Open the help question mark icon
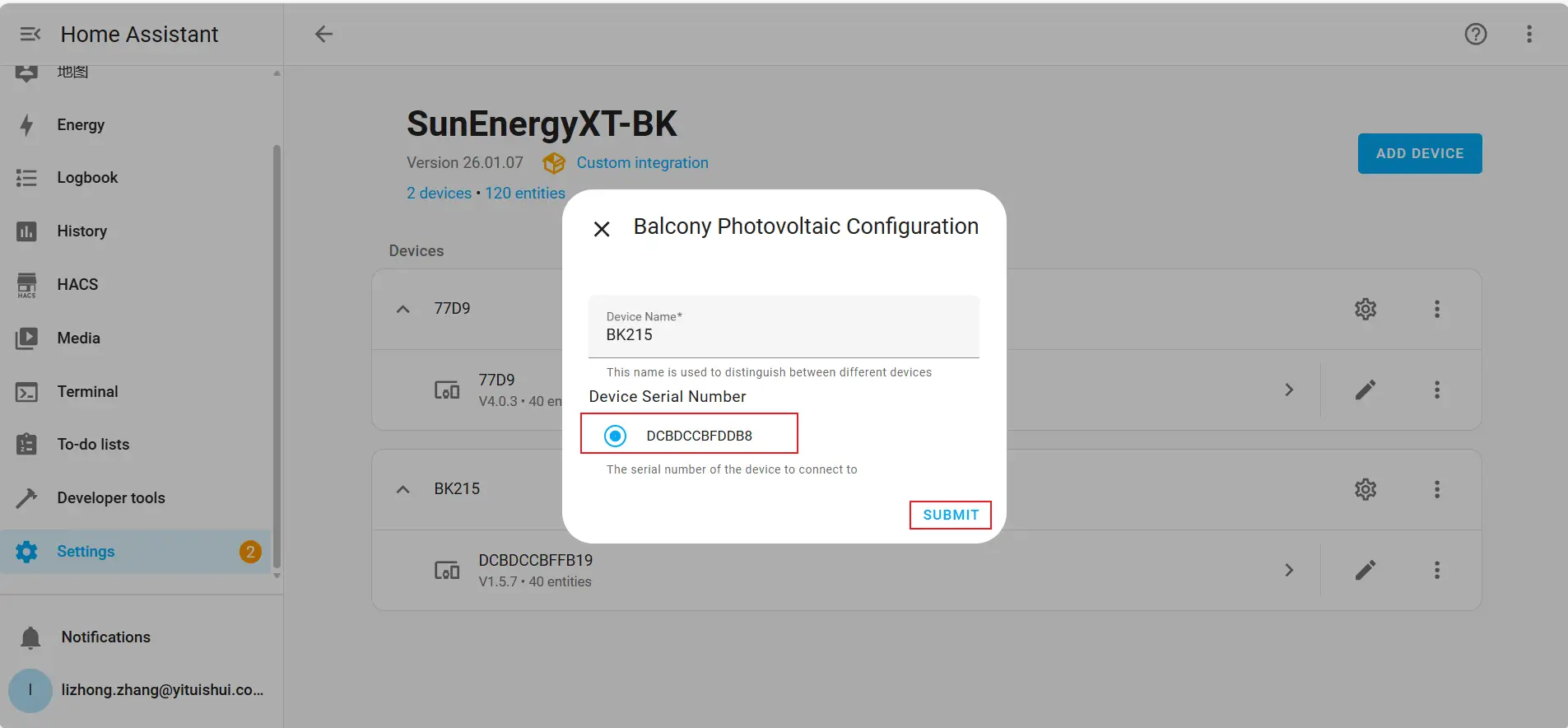1568x728 pixels. click(x=1475, y=34)
